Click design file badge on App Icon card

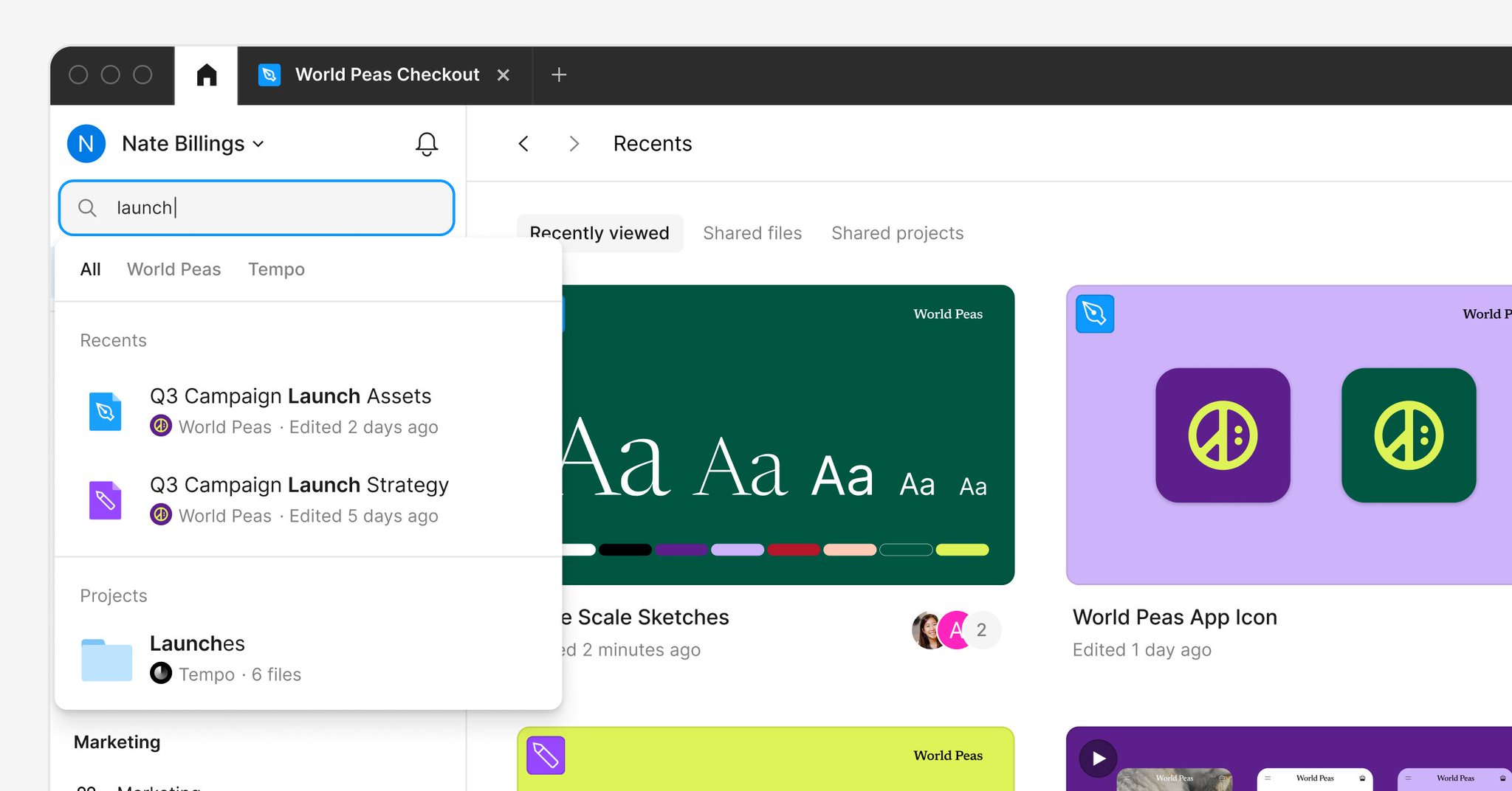coord(1095,314)
